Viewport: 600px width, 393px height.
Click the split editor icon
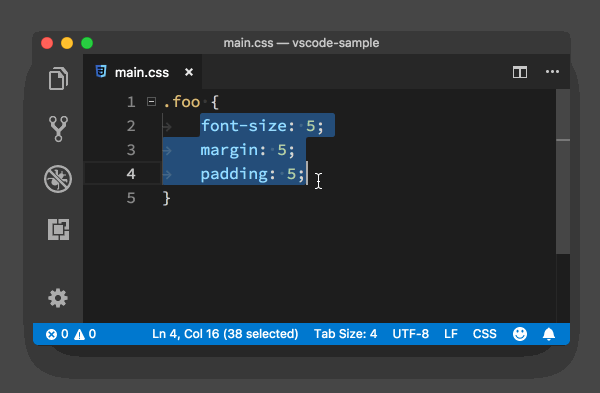pos(520,72)
